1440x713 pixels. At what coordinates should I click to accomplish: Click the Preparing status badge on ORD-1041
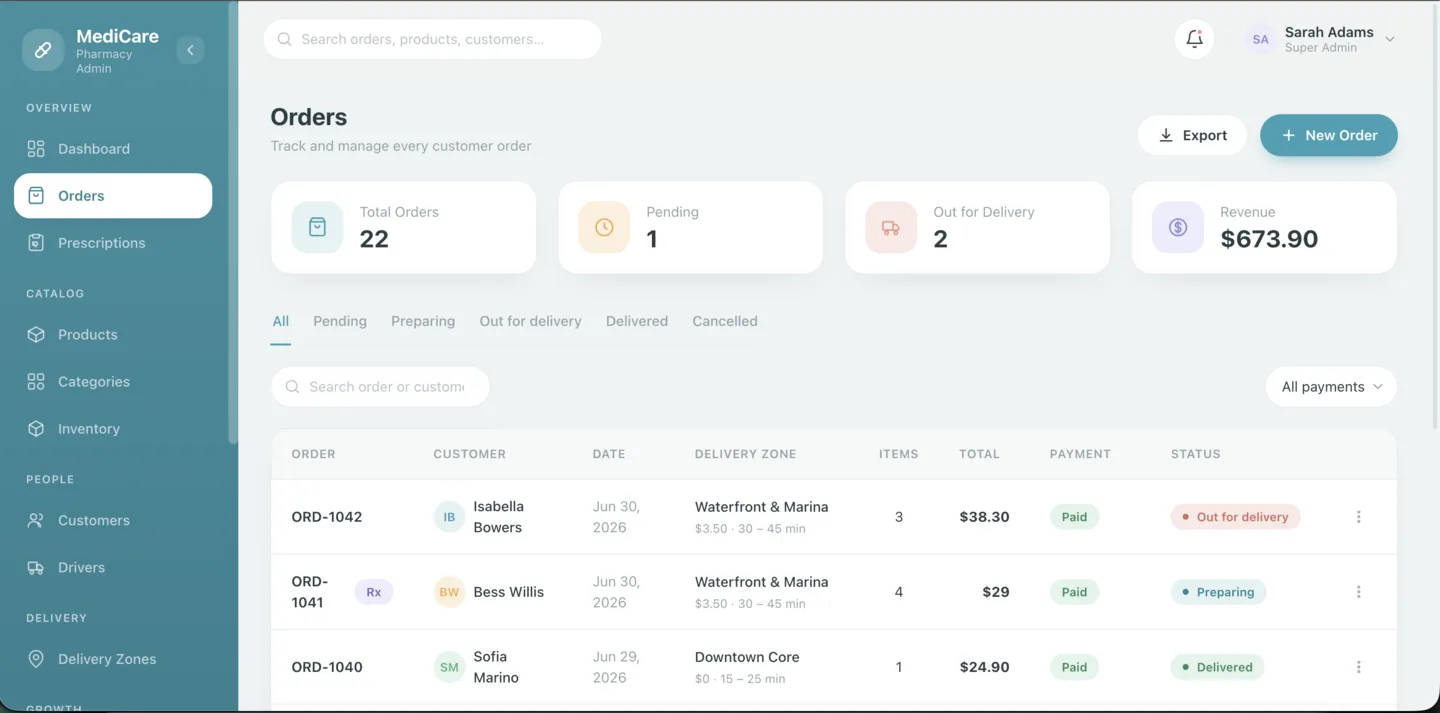coord(1218,592)
